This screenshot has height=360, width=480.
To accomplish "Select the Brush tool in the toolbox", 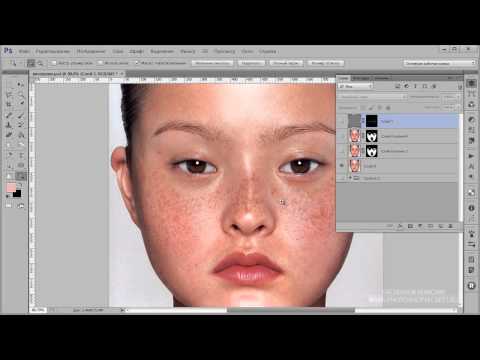I will [x=21, y=116].
